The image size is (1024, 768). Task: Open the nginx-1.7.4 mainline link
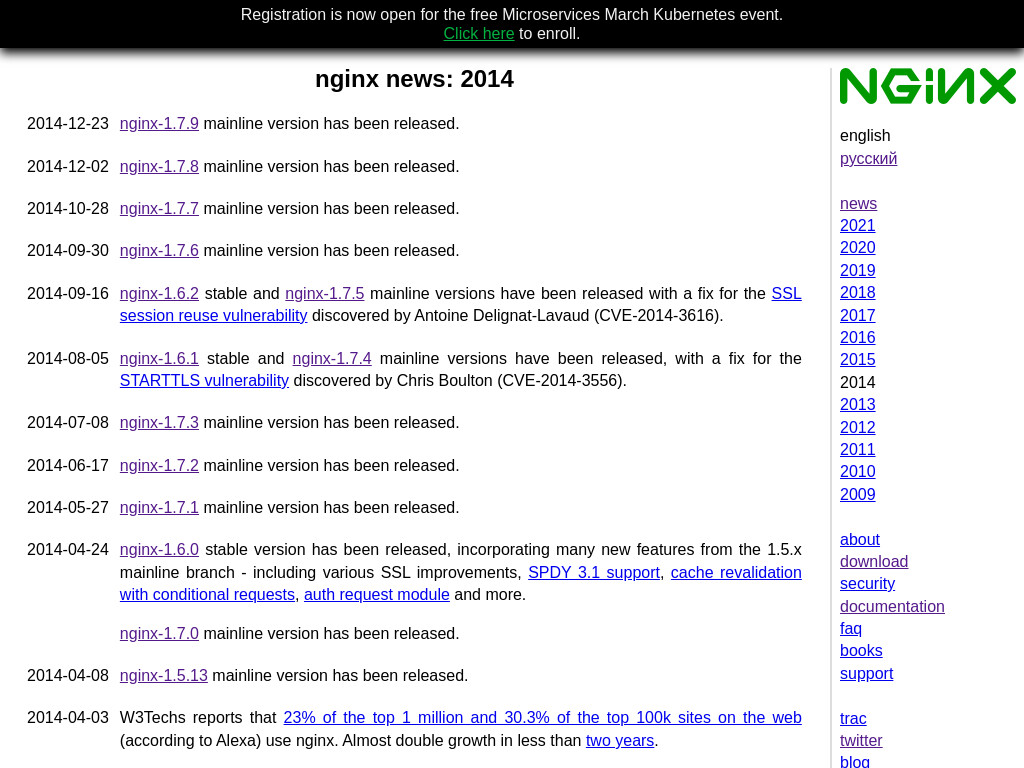[x=332, y=359]
